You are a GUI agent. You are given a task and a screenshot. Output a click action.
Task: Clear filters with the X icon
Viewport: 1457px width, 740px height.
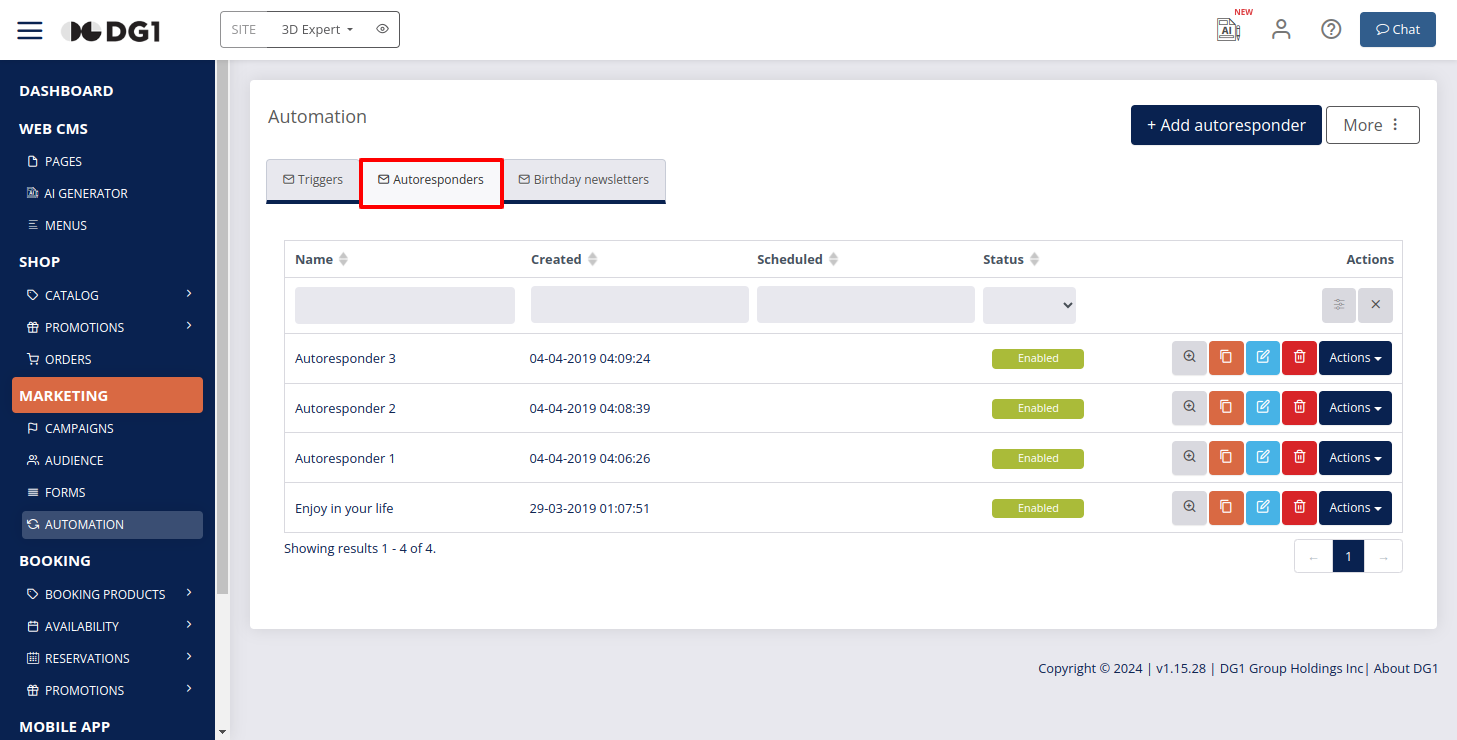(1375, 305)
